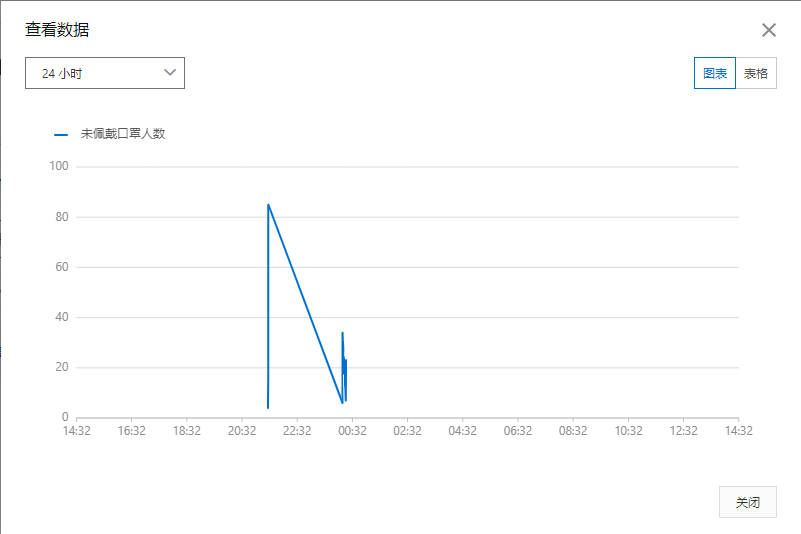Viewport: 801px width, 534px height.
Task: Close the 查看数据 dialog with X icon
Action: click(x=768, y=30)
